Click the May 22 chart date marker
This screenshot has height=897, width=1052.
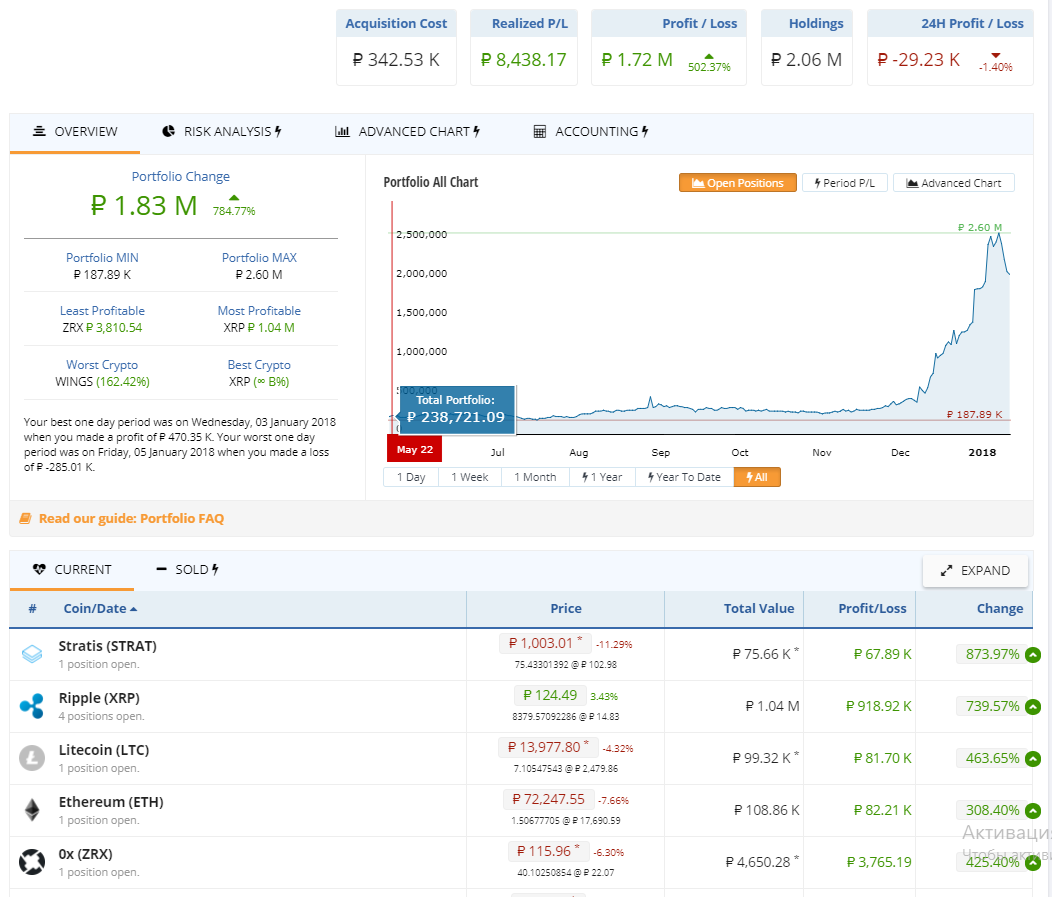[414, 449]
